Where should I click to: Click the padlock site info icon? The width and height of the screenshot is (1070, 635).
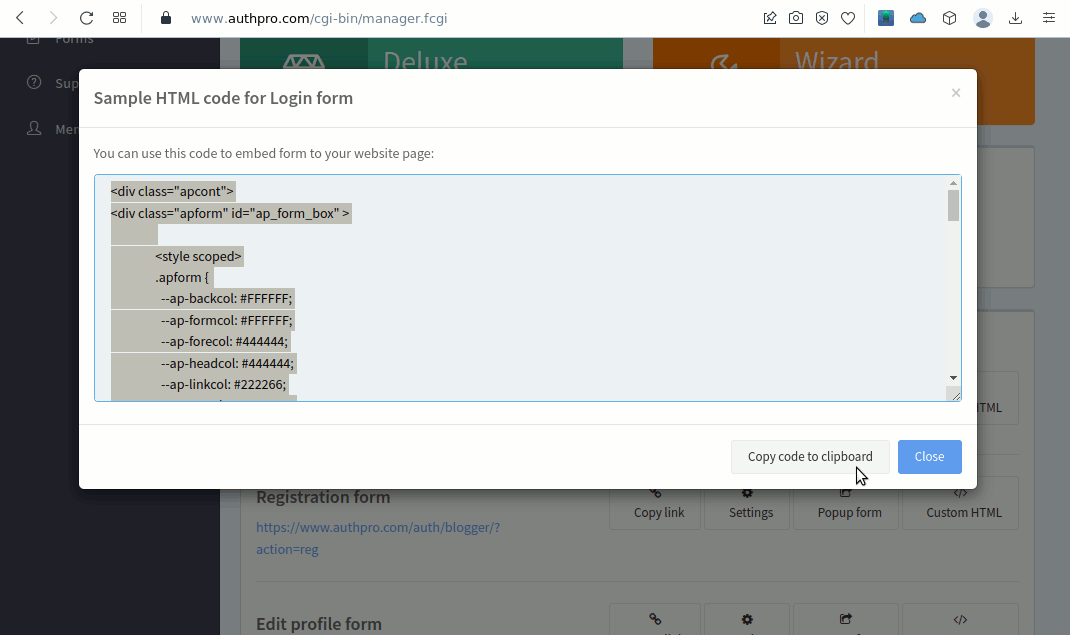(x=166, y=18)
